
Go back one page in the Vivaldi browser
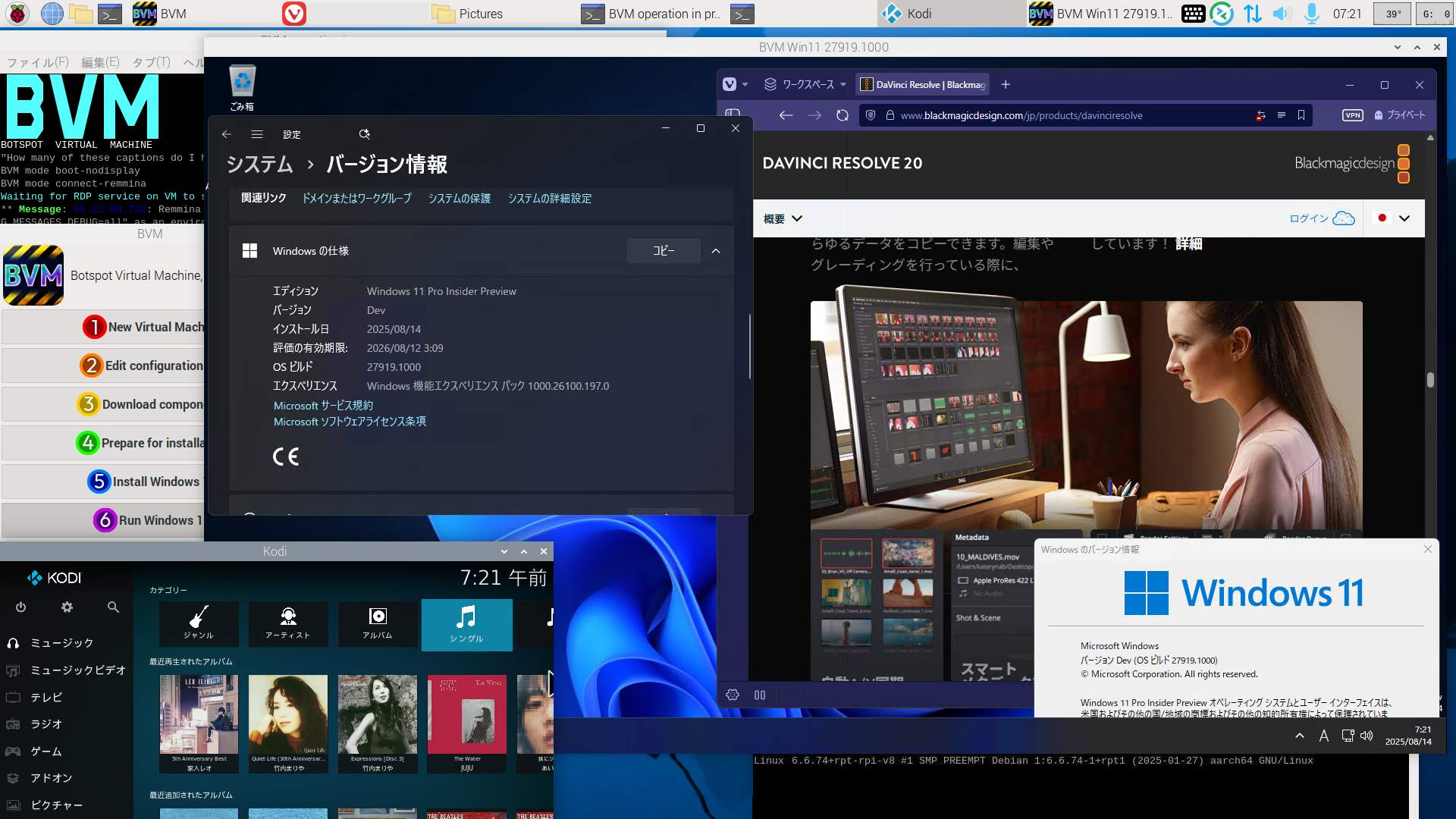(x=786, y=115)
